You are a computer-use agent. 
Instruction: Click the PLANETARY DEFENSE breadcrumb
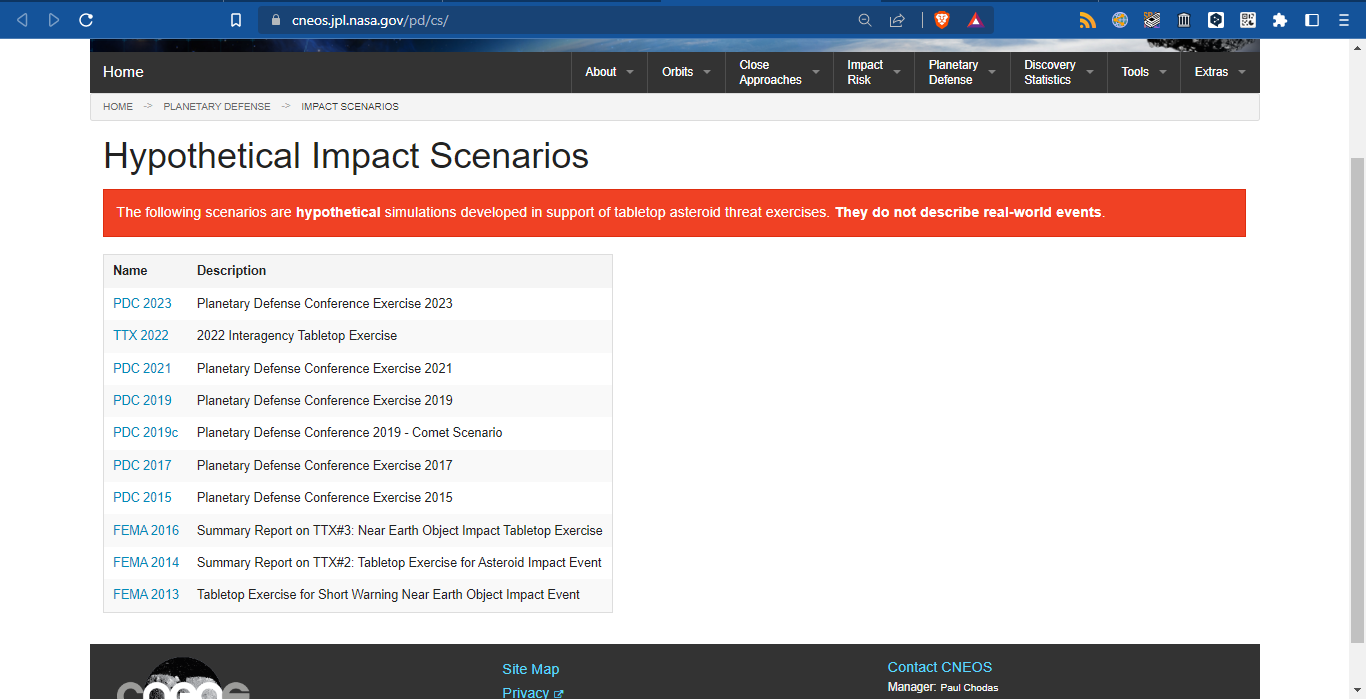point(217,106)
